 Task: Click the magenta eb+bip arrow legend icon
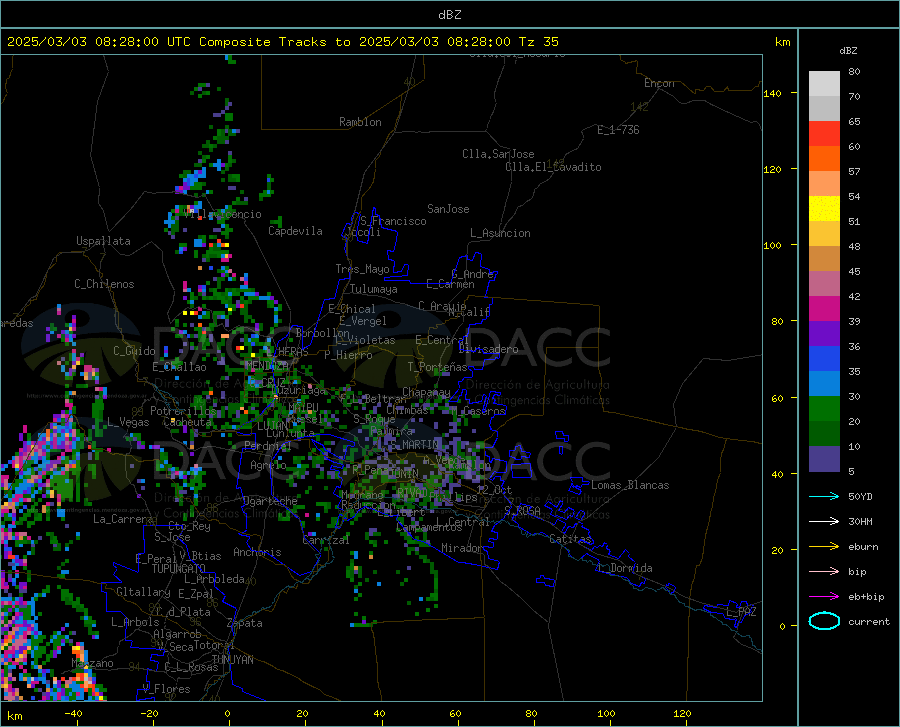point(824,597)
